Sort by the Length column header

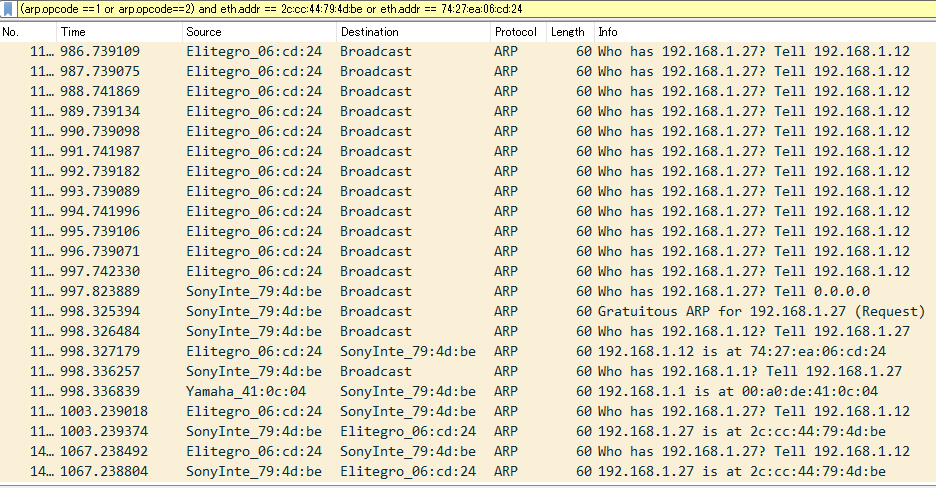pos(570,32)
